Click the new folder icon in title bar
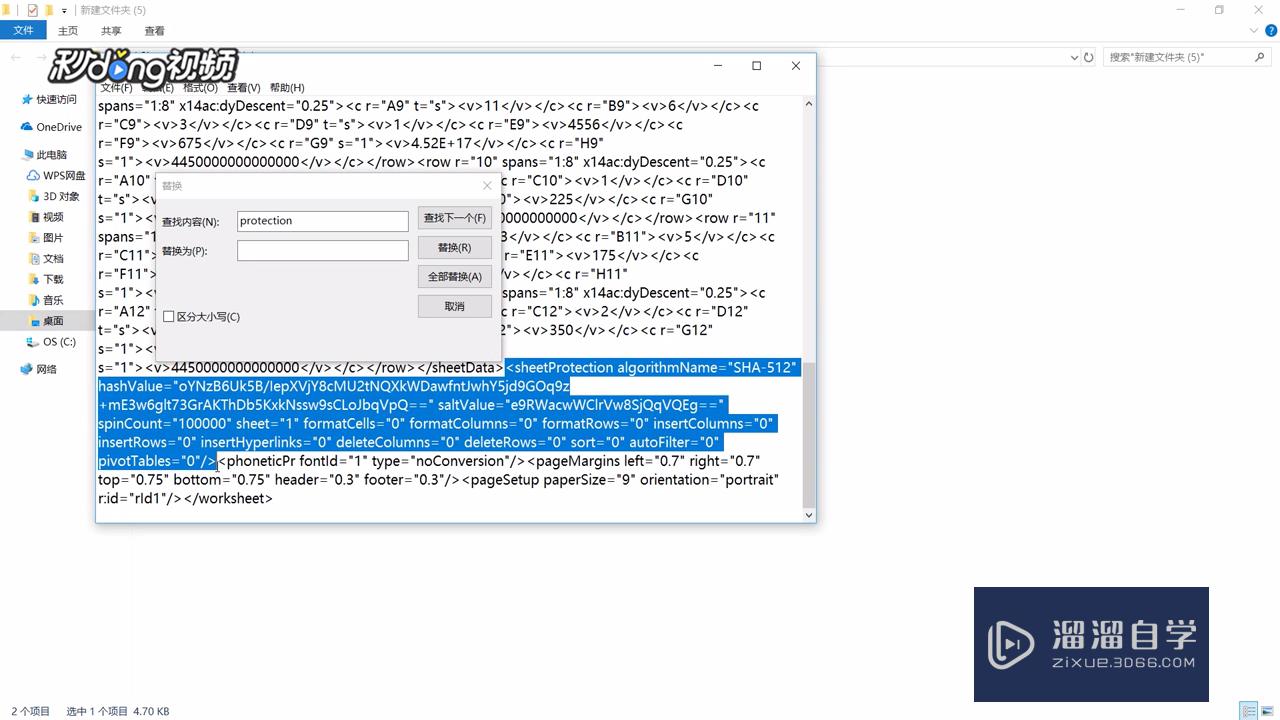The image size is (1280, 720). point(48,10)
